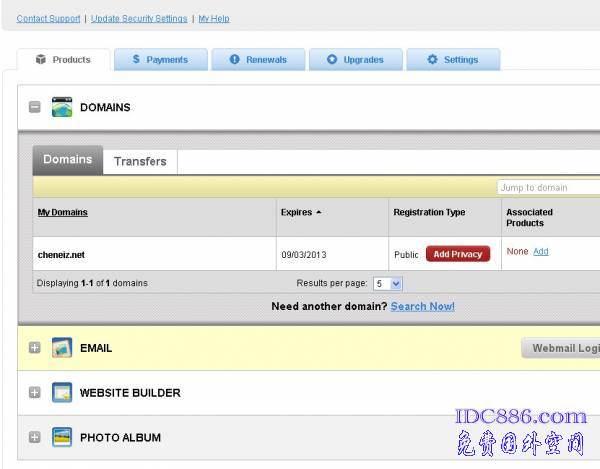Expand the Website Builder section
This screenshot has width=600, height=469.
pos(35,393)
